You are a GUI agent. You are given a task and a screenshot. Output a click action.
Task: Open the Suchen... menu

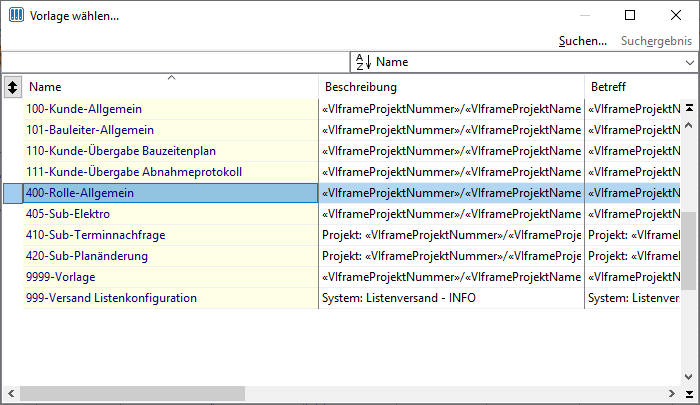coord(583,41)
